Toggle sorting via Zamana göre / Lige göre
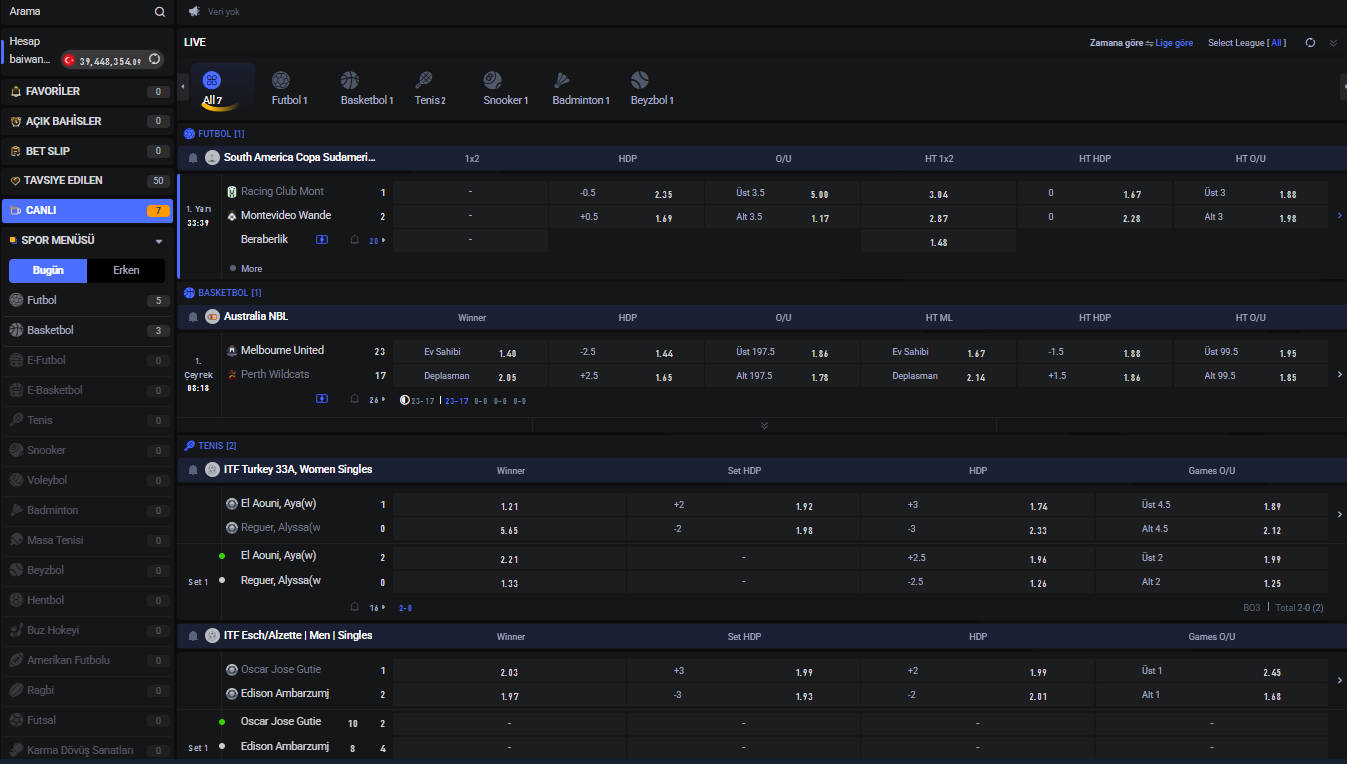 [x=1141, y=43]
